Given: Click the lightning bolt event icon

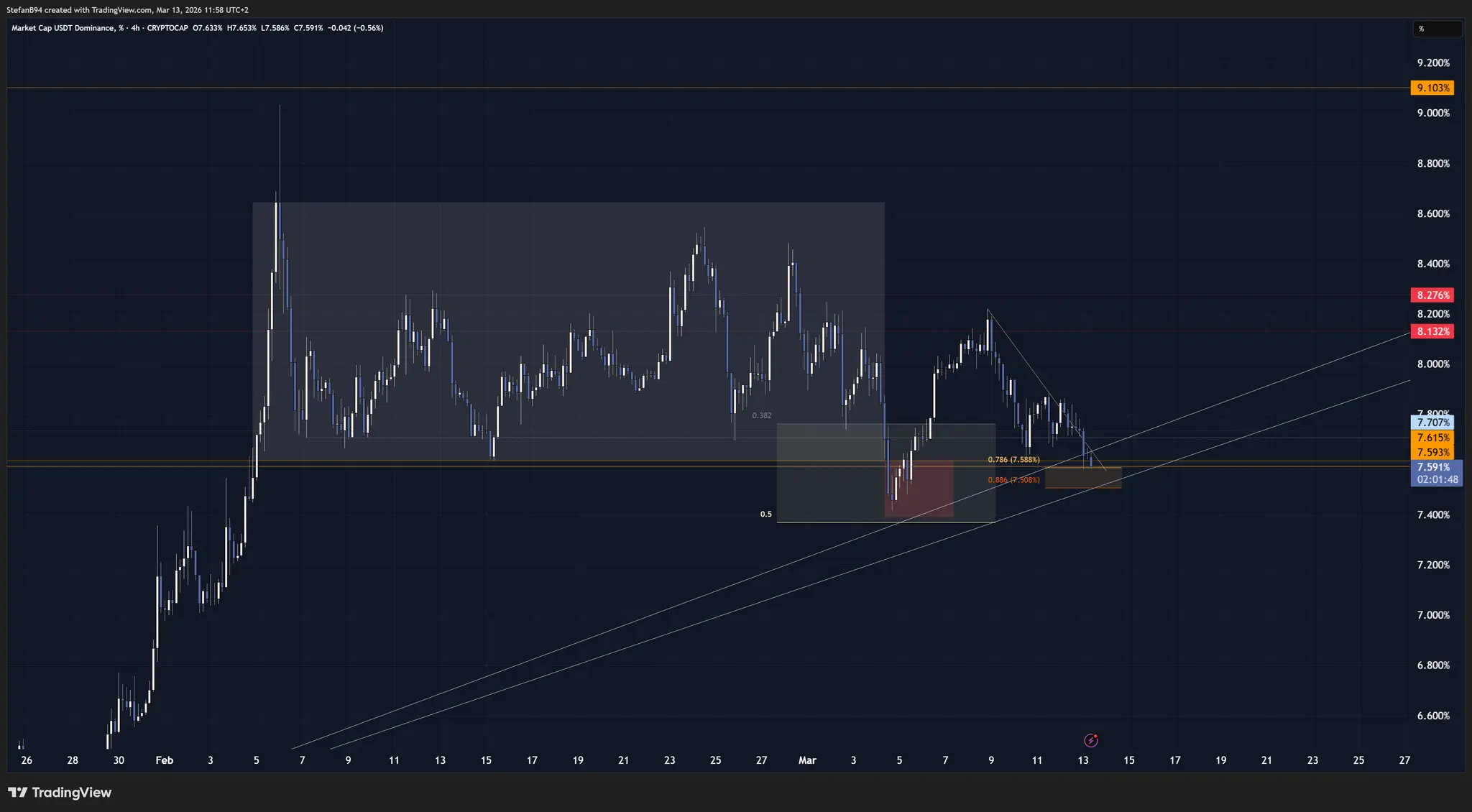Looking at the screenshot, I should pos(1090,740).
